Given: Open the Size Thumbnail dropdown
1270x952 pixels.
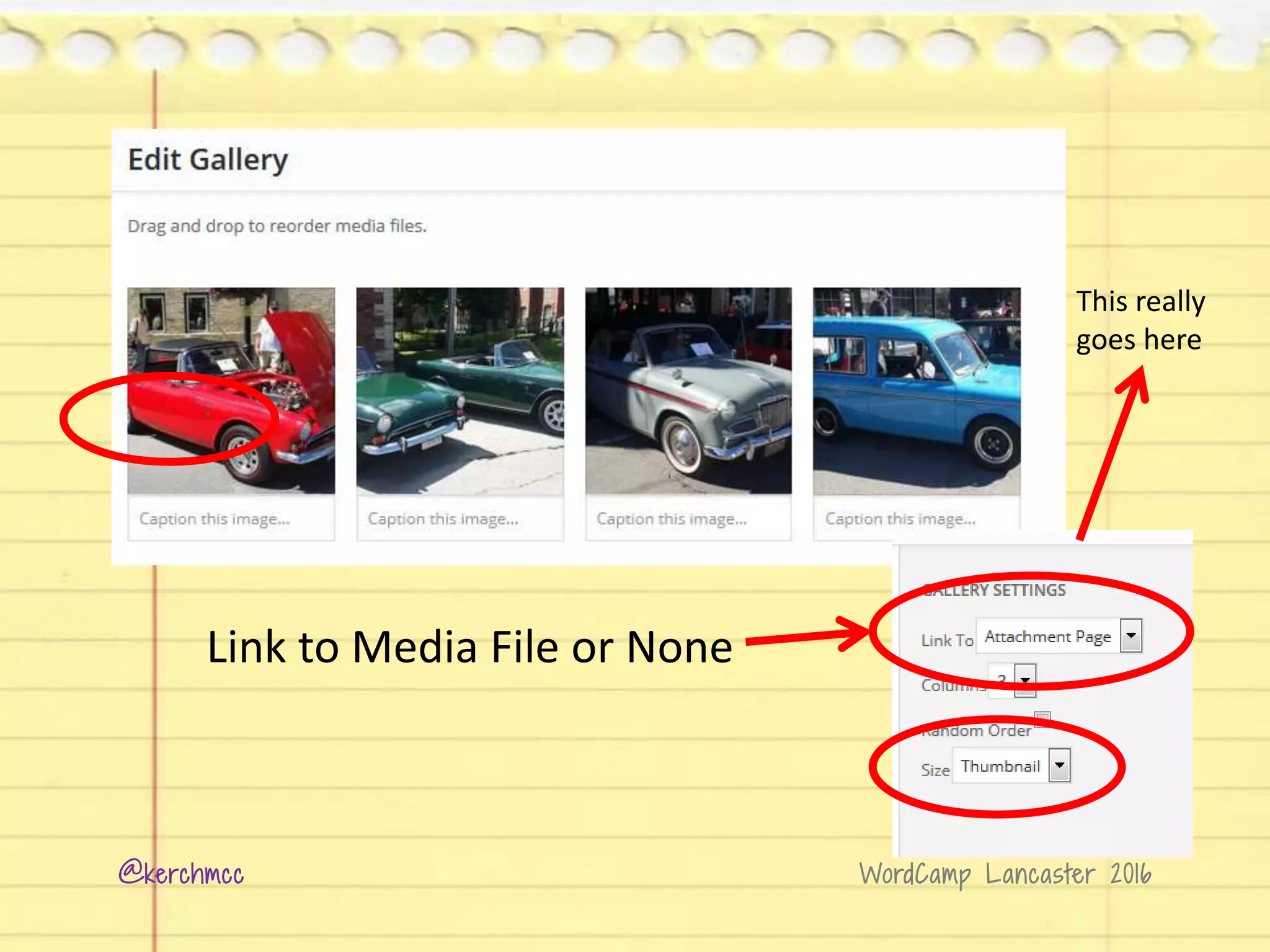Looking at the screenshot, I should tap(1011, 765).
